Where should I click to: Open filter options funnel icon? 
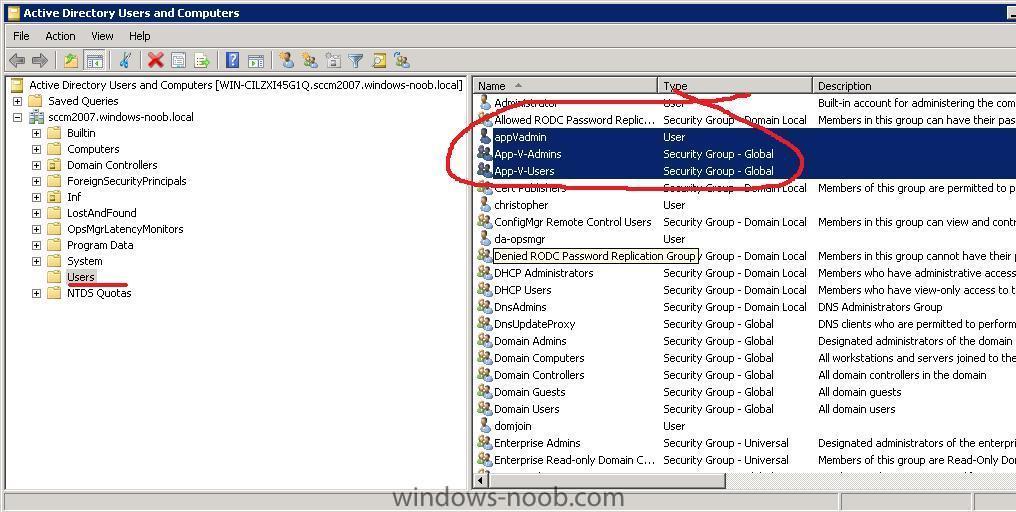click(x=356, y=61)
